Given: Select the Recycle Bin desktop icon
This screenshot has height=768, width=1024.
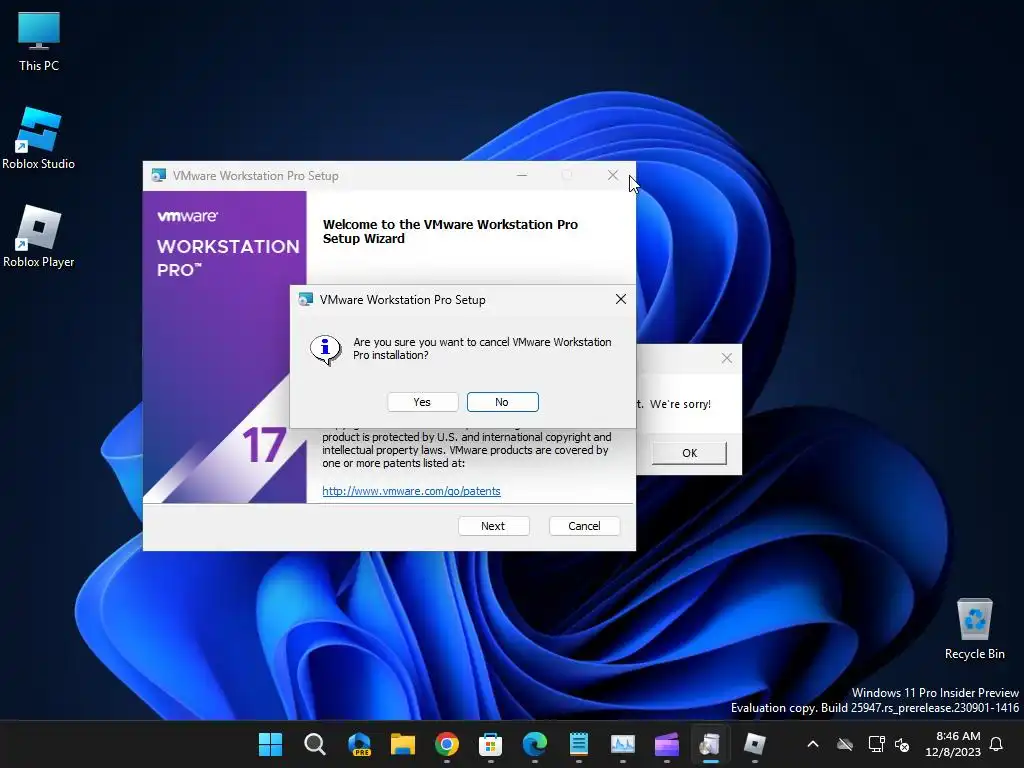Looking at the screenshot, I should pos(974,628).
